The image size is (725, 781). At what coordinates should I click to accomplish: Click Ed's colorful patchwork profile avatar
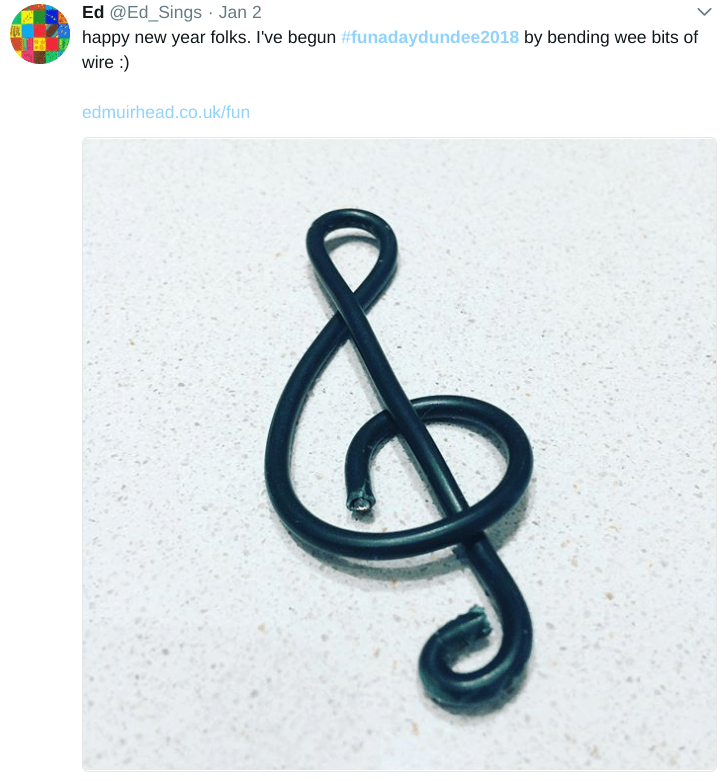[40, 33]
